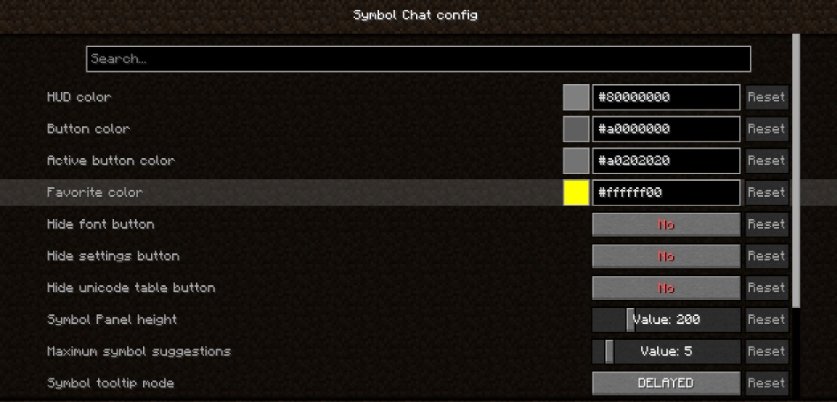The image size is (837, 402).
Task: Click the Favorite color hex field
Action: pos(666,193)
